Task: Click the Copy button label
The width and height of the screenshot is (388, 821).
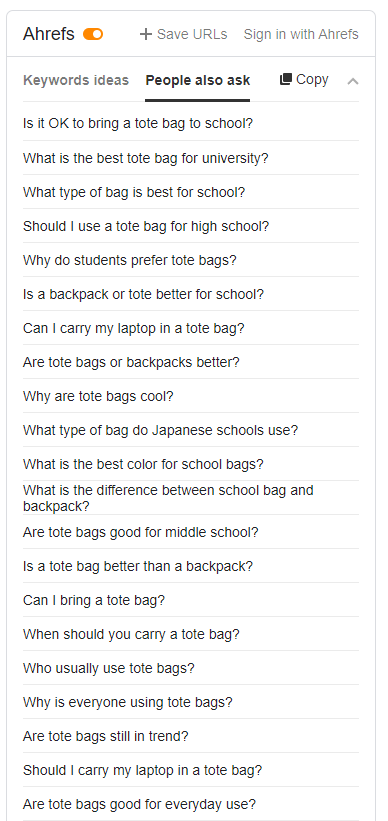Action: (x=312, y=79)
